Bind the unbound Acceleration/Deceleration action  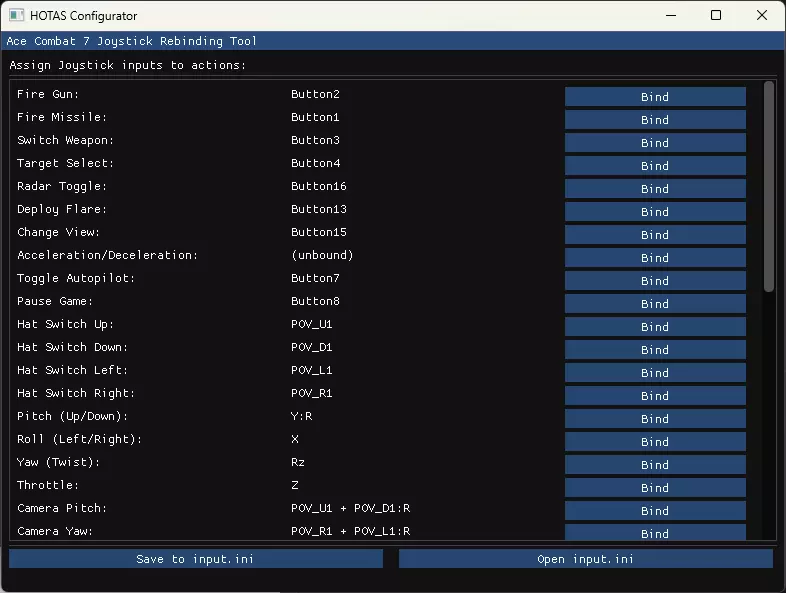tap(655, 258)
